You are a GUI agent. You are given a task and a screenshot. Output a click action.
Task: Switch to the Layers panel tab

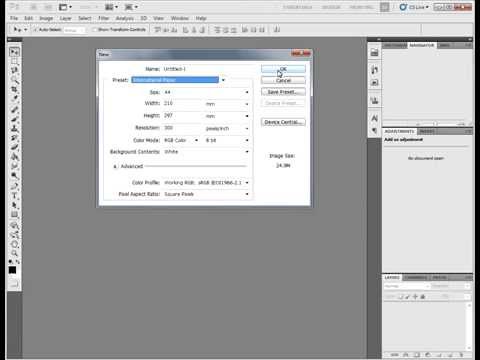point(392,277)
